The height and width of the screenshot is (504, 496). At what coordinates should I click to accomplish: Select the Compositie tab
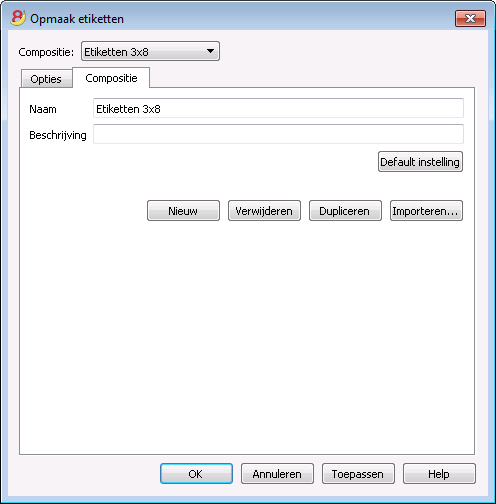[x=111, y=78]
